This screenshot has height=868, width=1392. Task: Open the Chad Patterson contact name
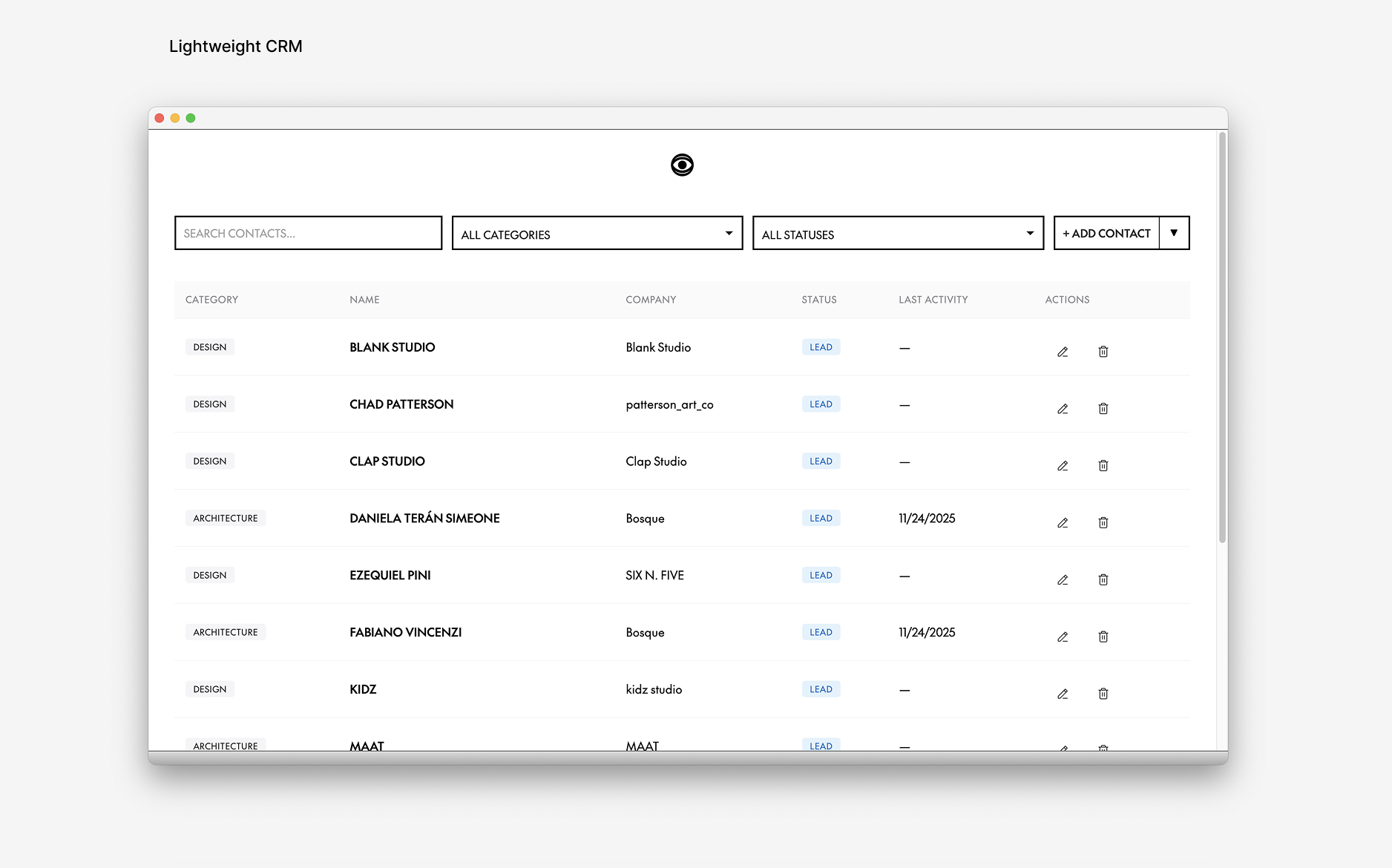401,404
